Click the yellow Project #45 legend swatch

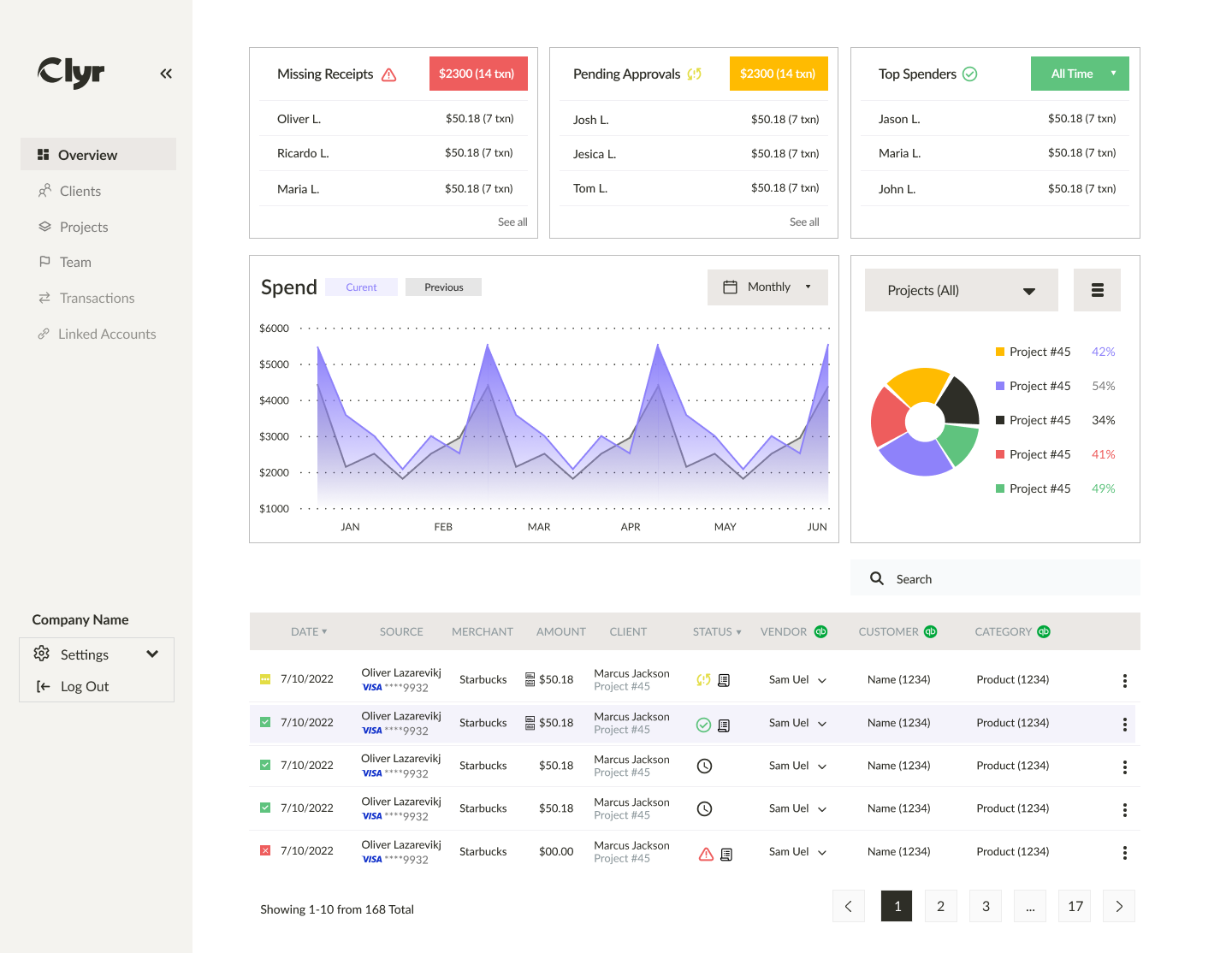(x=998, y=351)
